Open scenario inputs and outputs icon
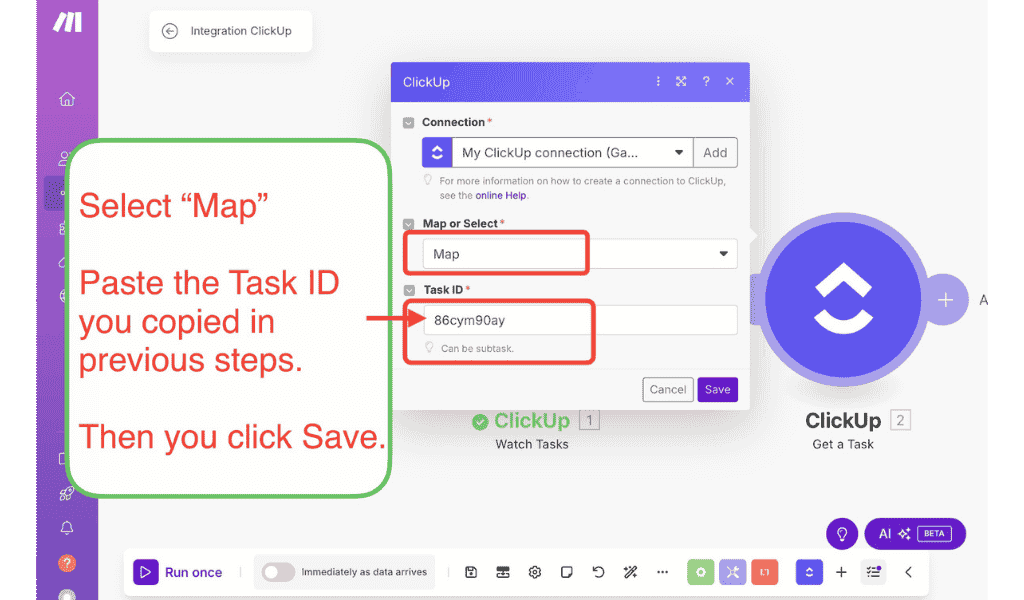The height and width of the screenshot is (600, 1024). (x=503, y=573)
